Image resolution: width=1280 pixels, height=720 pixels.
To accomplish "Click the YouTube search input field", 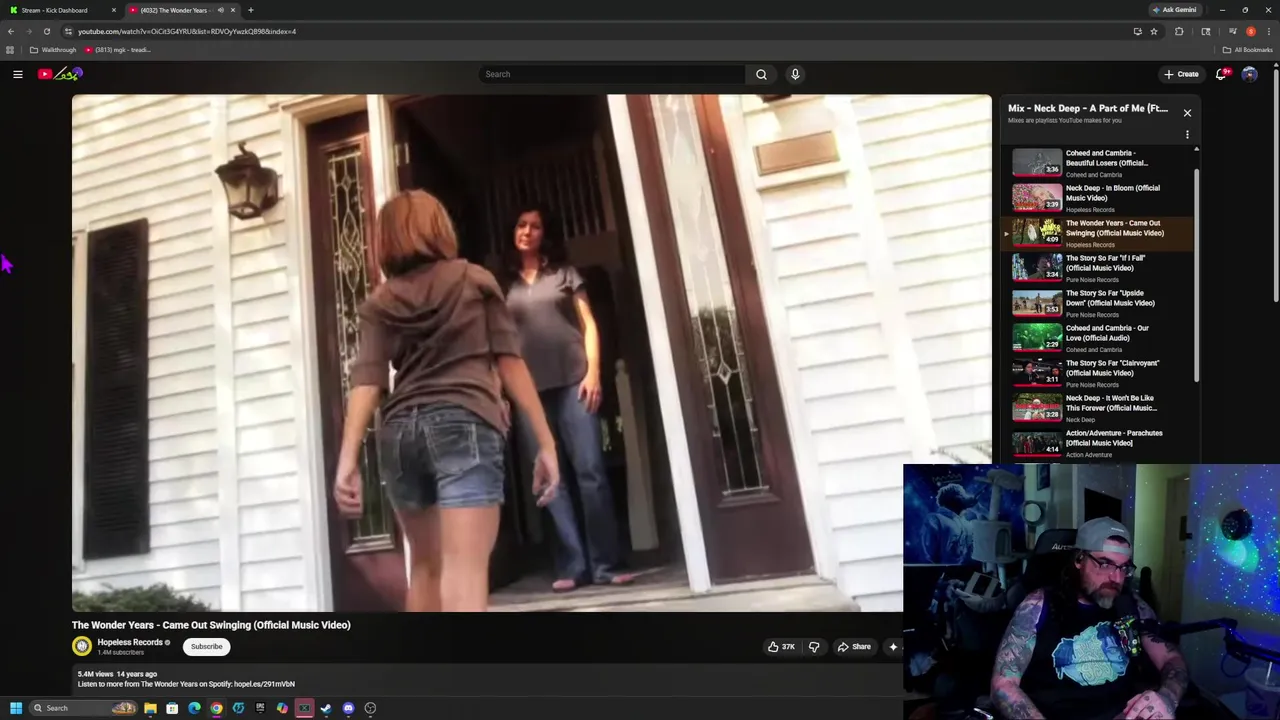I will click(612, 74).
